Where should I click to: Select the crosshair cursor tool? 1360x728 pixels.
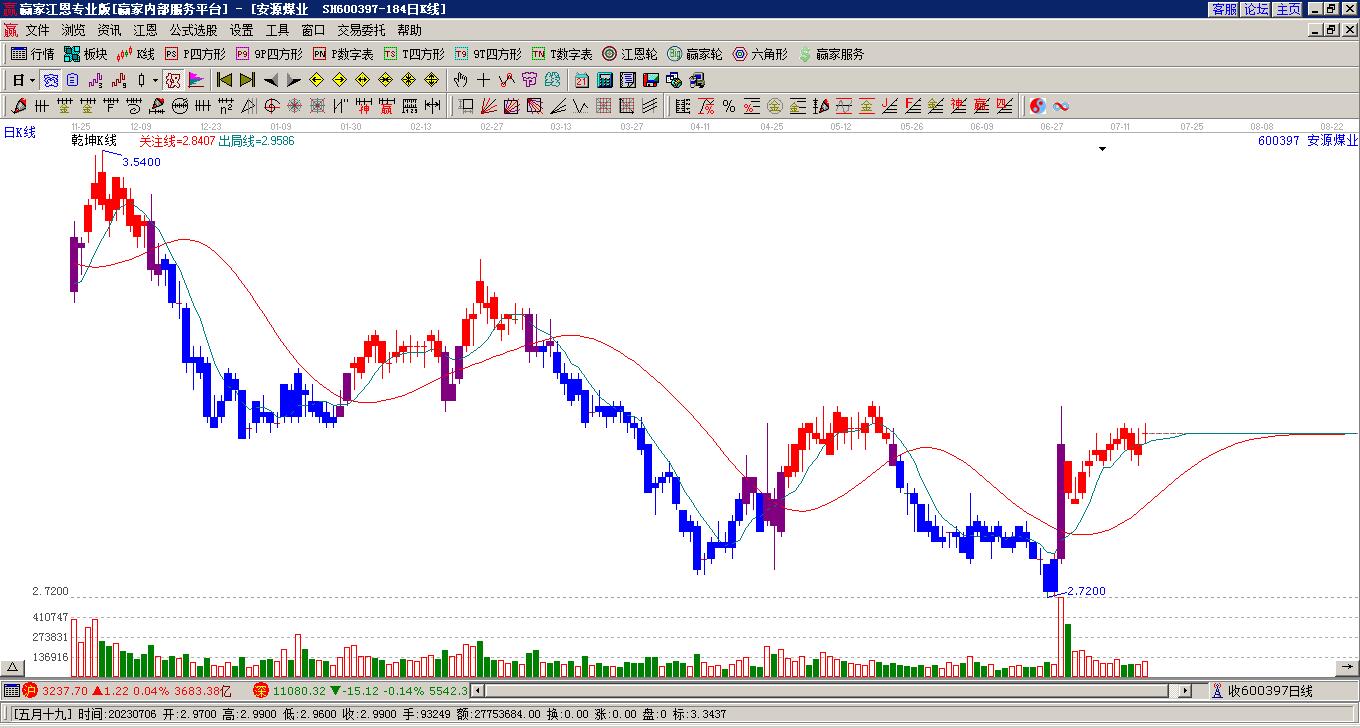[x=484, y=80]
